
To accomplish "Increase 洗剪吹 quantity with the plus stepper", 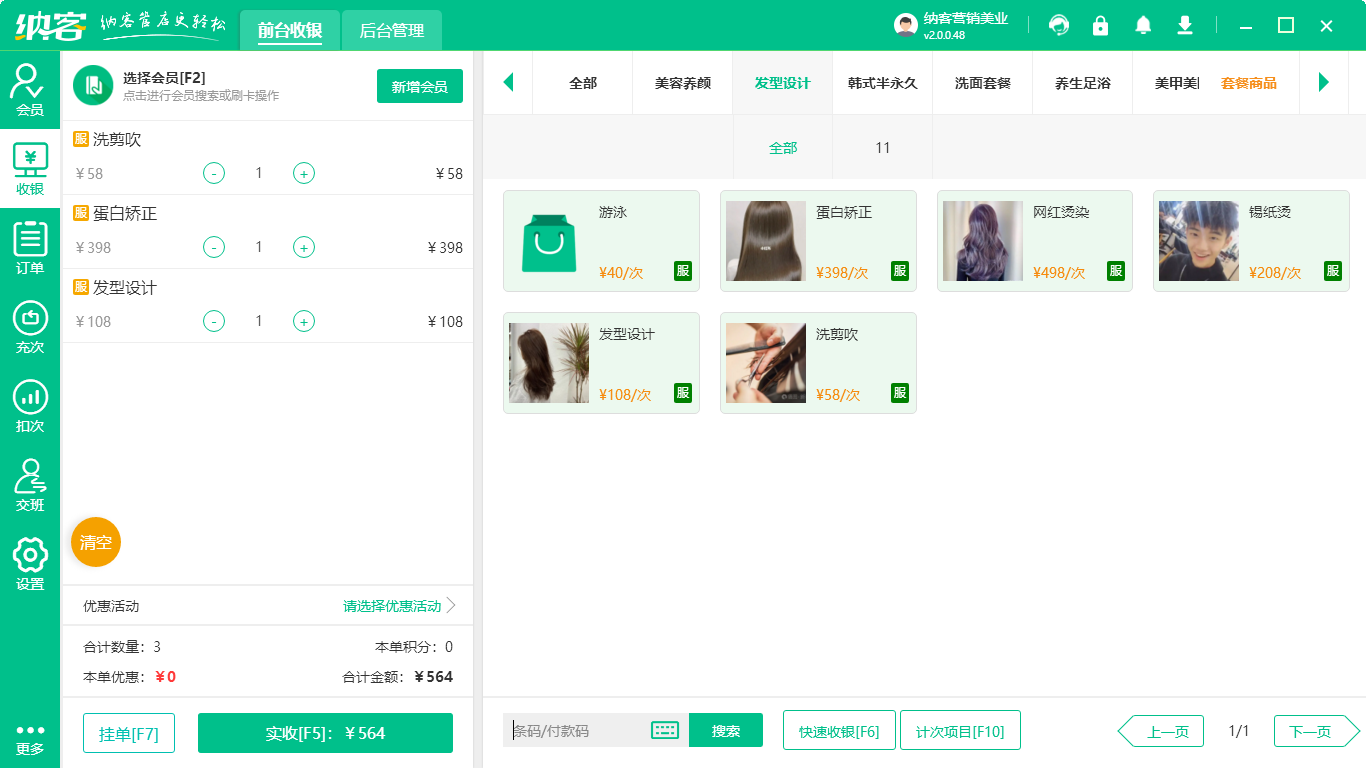I will (x=303, y=173).
